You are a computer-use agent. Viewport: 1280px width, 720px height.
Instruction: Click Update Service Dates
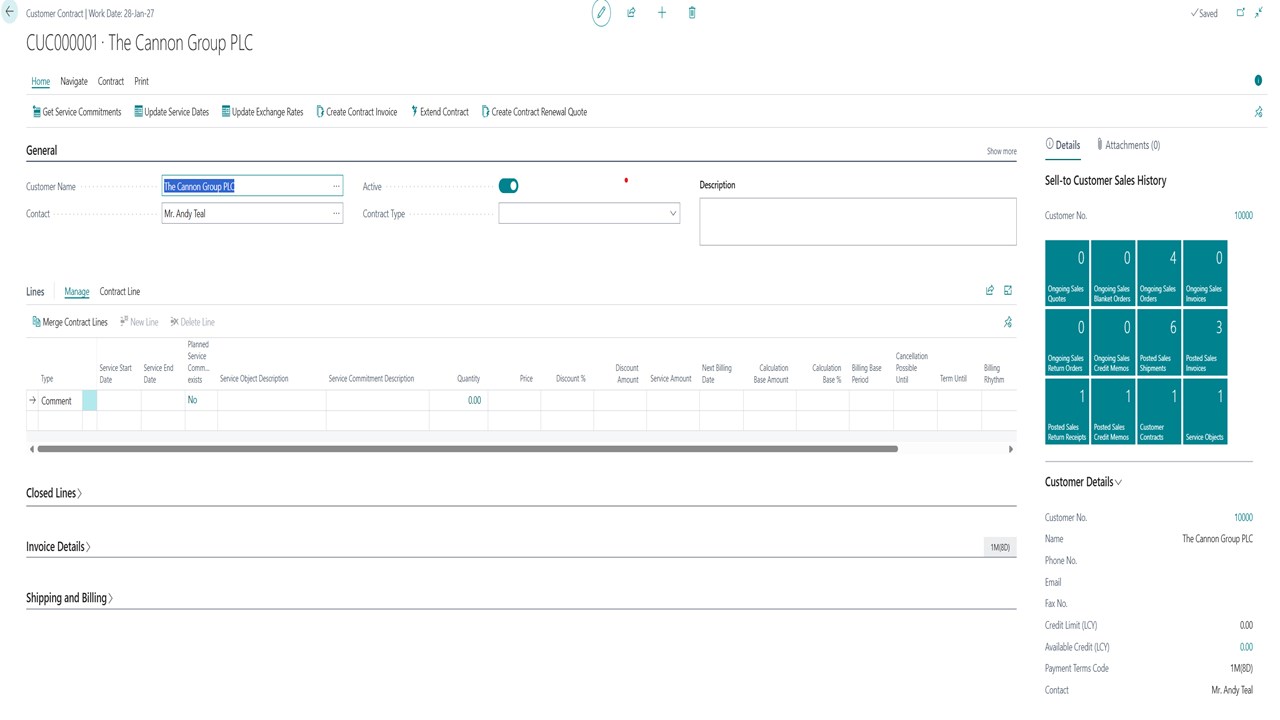point(172,112)
